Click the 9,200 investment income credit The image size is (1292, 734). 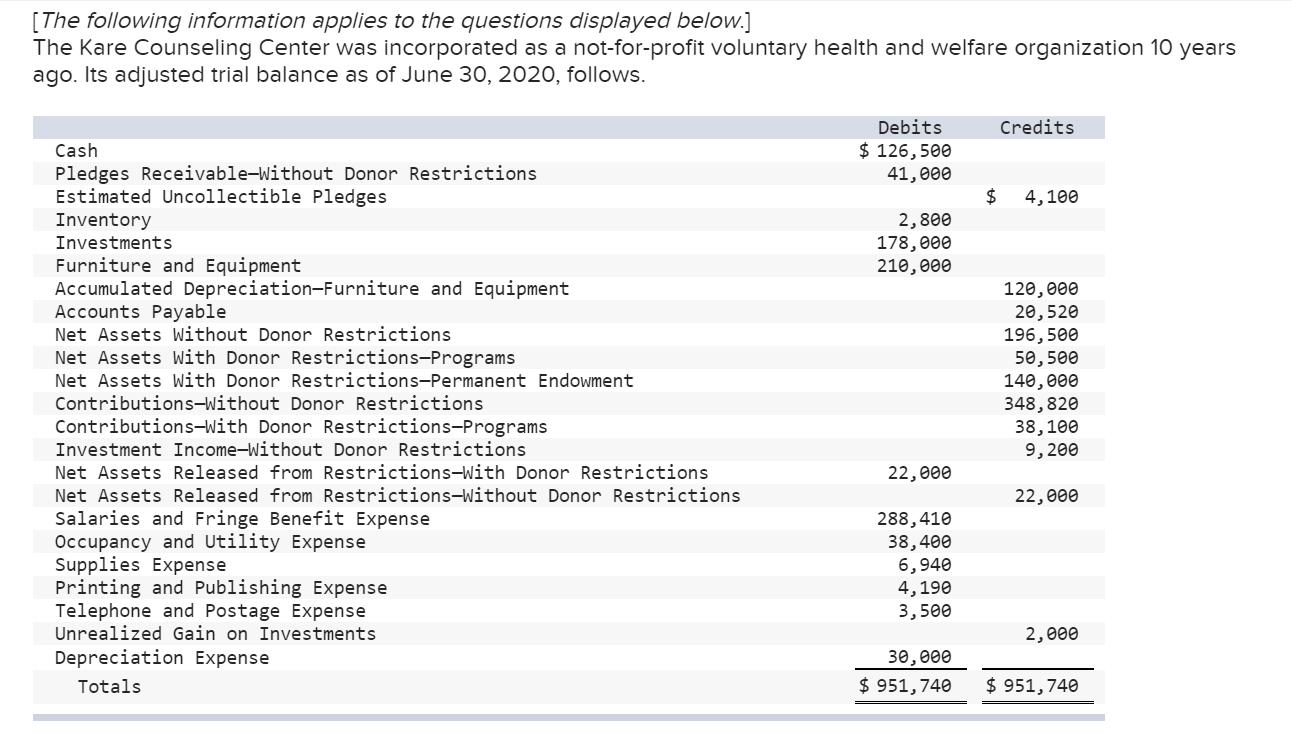click(1052, 450)
